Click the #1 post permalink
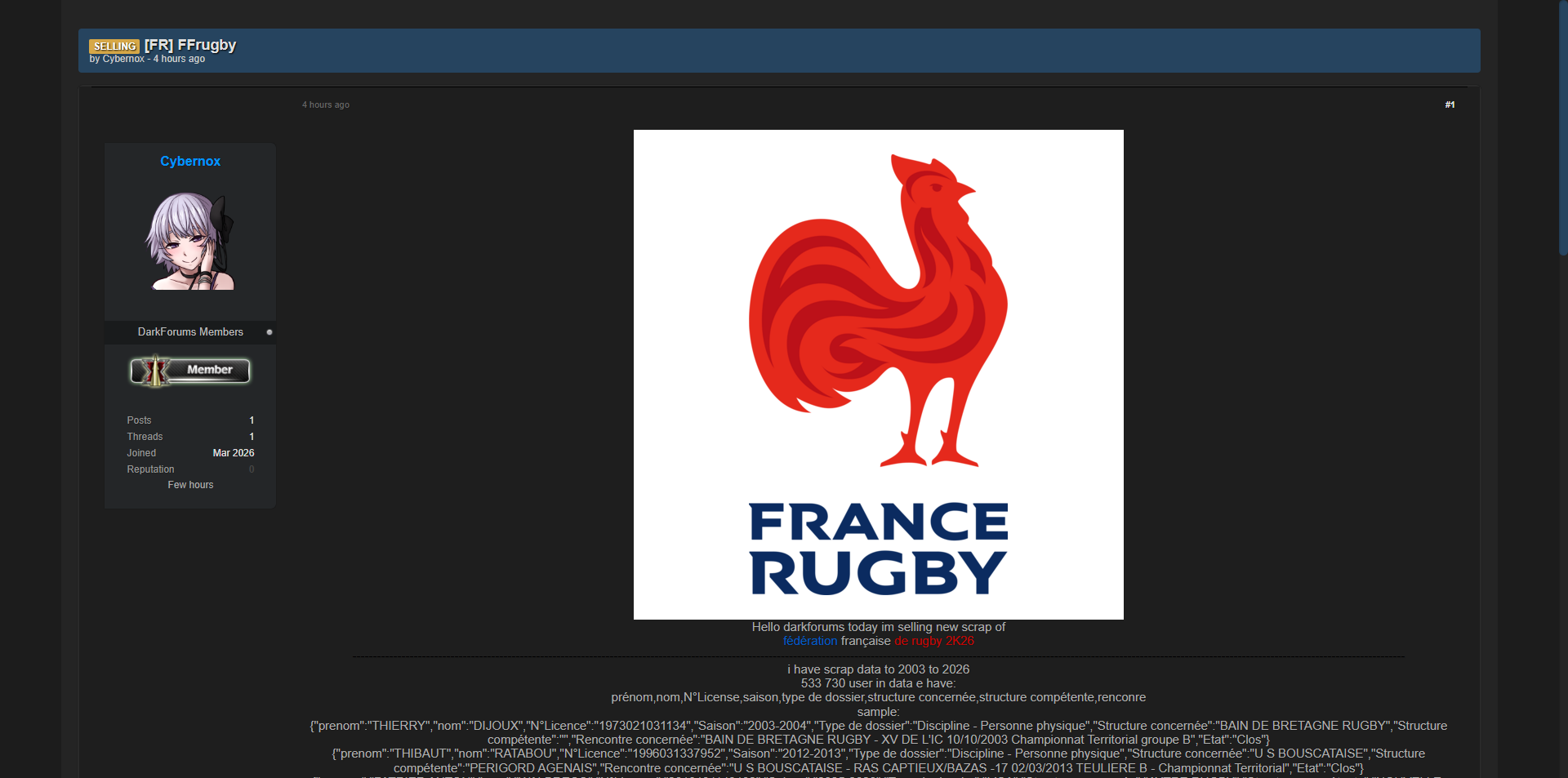1568x778 pixels. point(1450,104)
